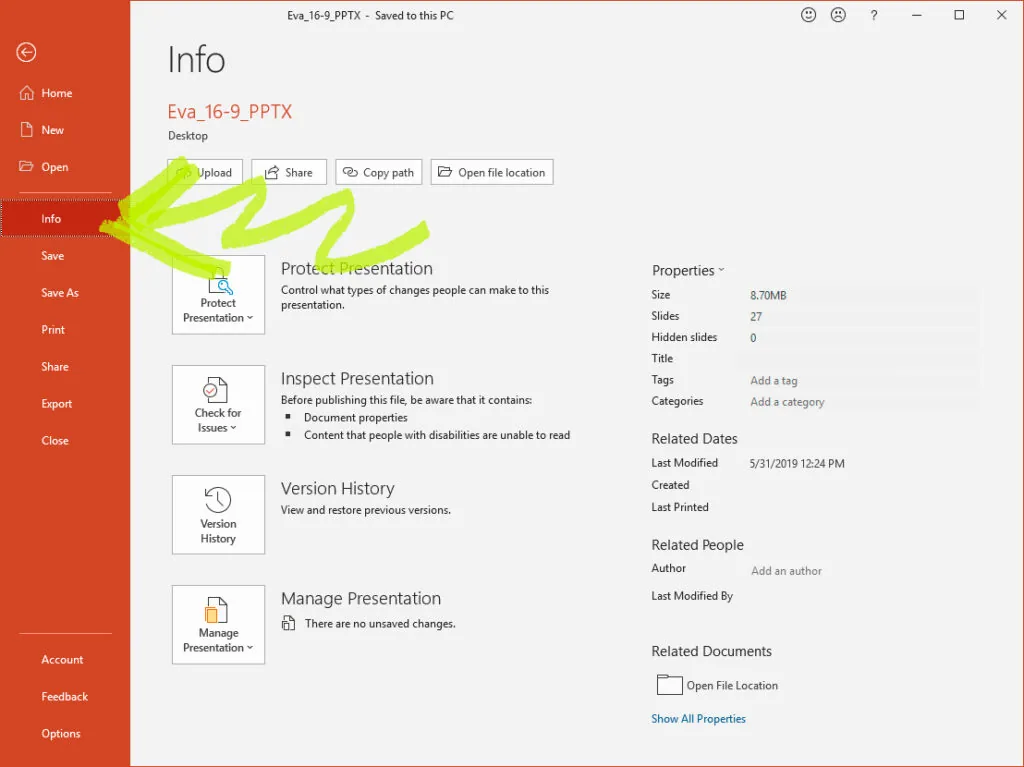
Task: Click the Add a category field
Action: [x=787, y=402]
